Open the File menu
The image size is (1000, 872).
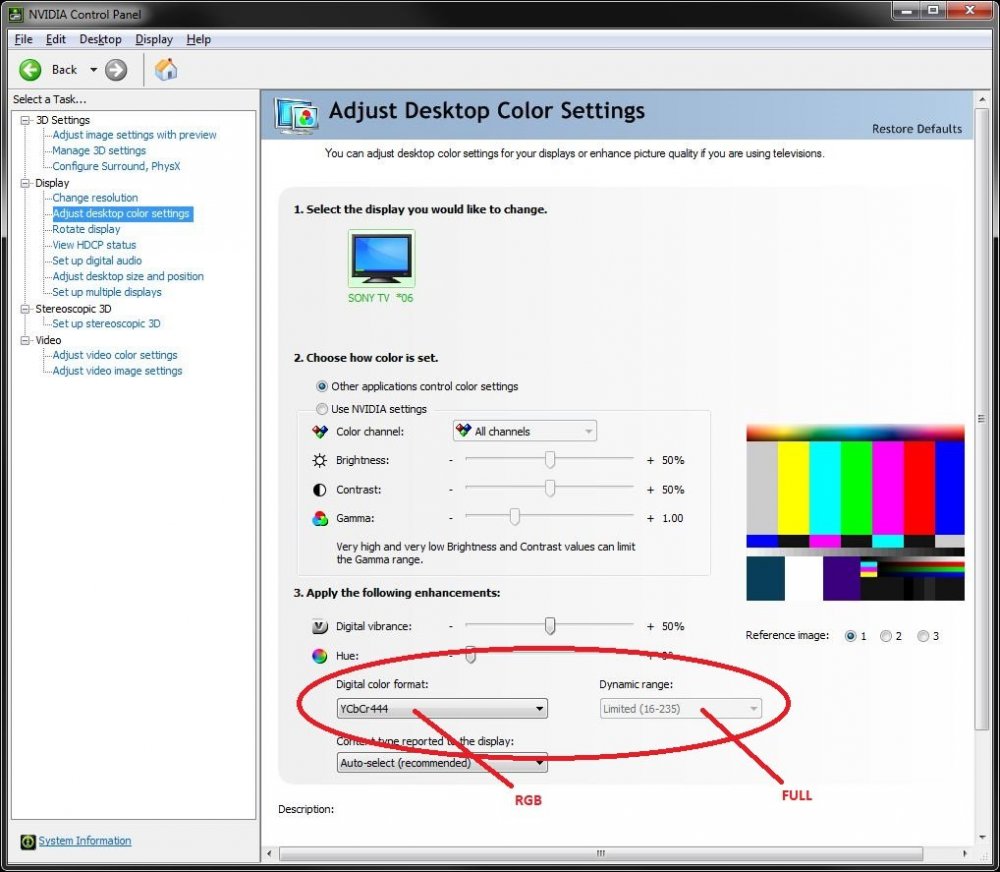tap(24, 39)
